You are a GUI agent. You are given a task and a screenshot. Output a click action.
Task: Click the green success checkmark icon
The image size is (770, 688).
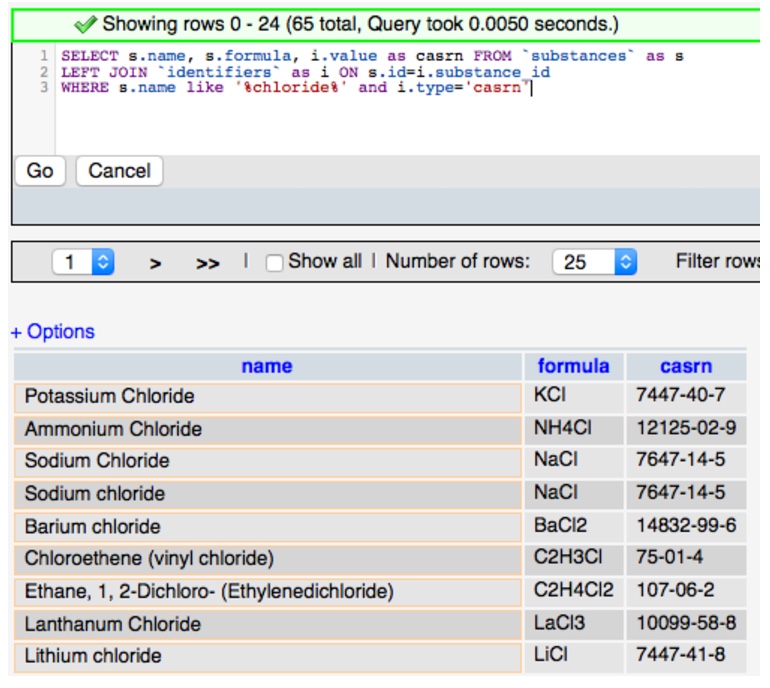pos(86,23)
